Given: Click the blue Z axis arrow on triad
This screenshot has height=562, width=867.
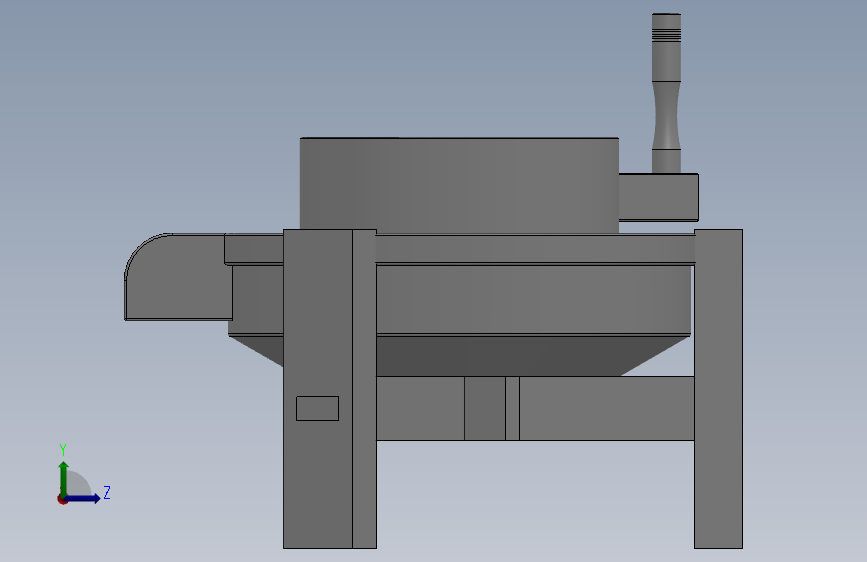Looking at the screenshot, I should [83, 498].
